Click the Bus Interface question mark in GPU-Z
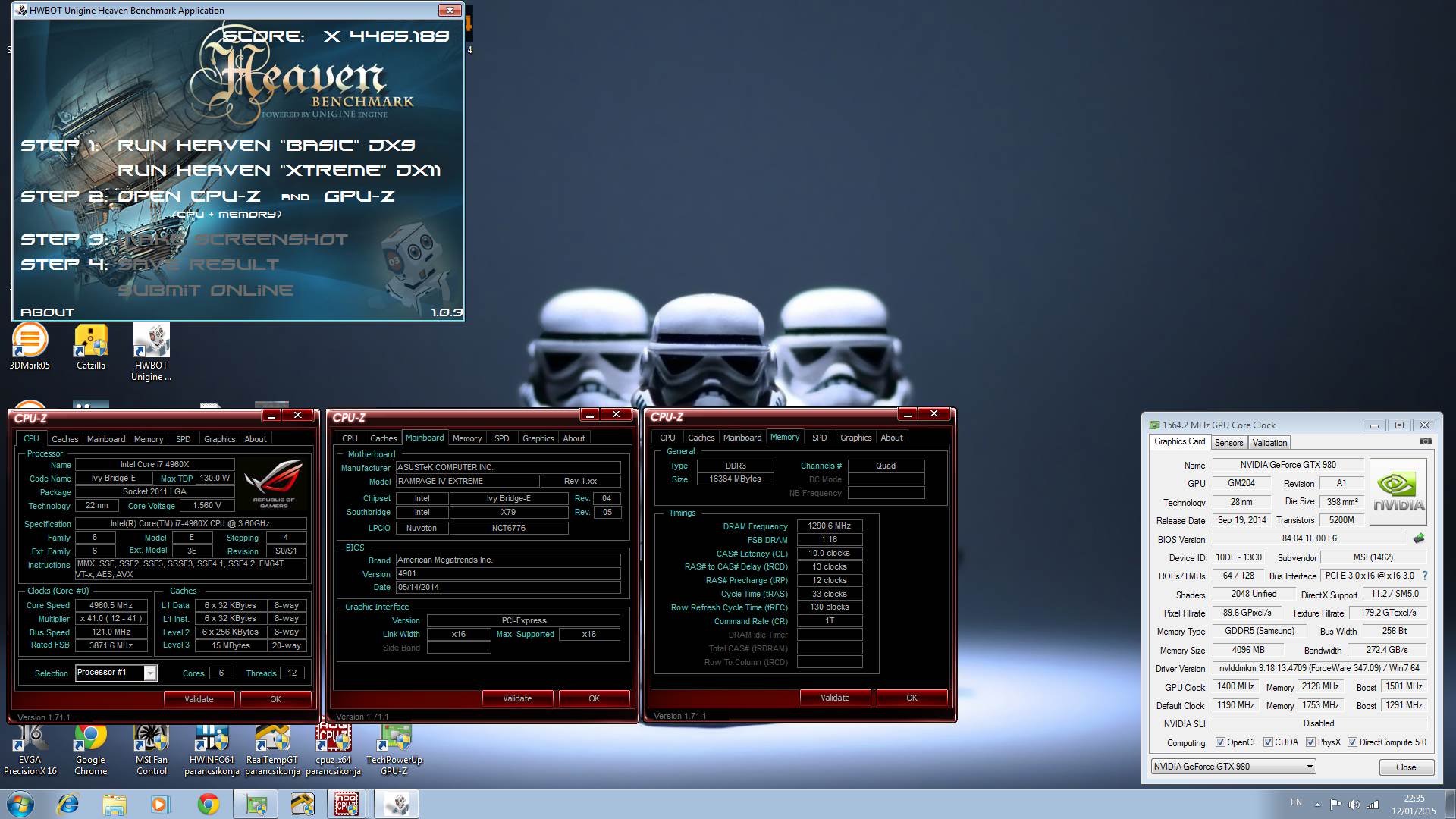 pos(1425,576)
